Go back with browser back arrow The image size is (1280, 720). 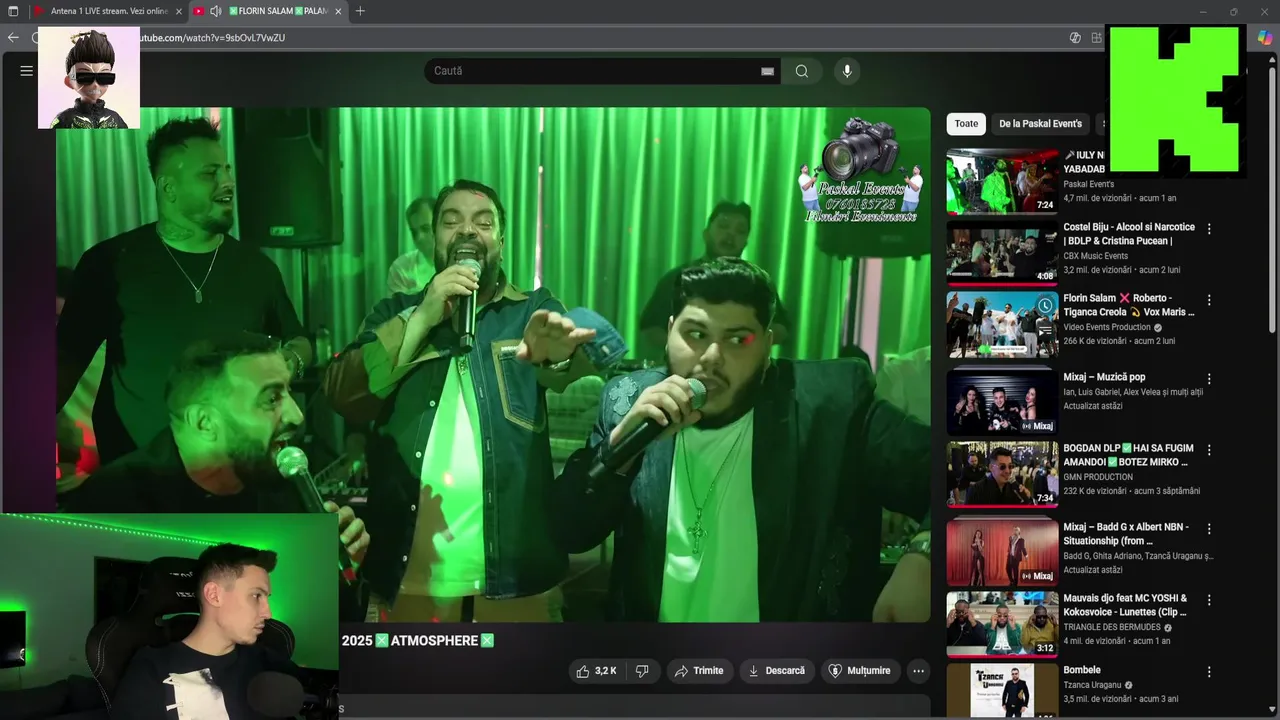point(13,37)
